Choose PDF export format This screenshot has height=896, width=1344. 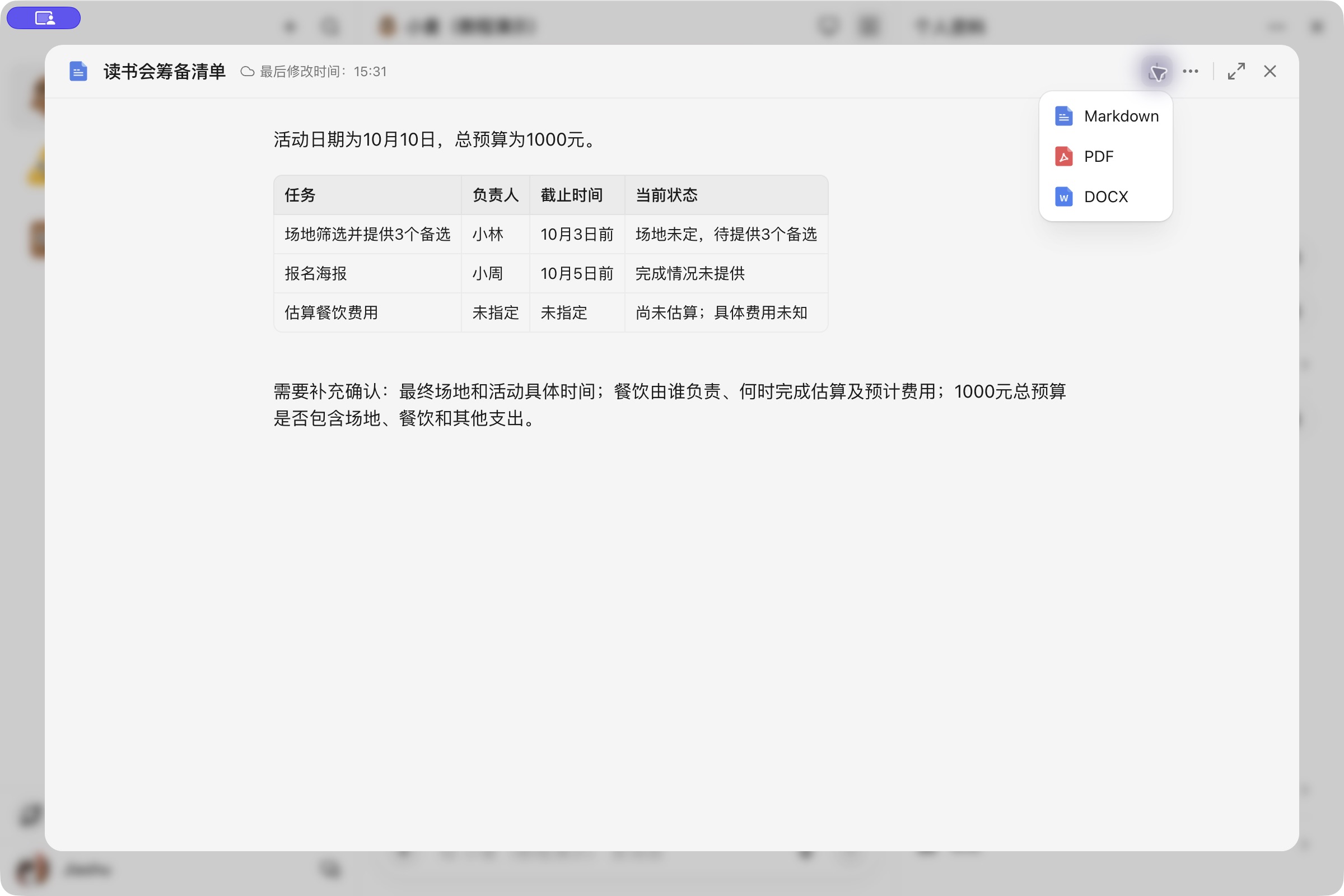pyautogui.click(x=1105, y=156)
